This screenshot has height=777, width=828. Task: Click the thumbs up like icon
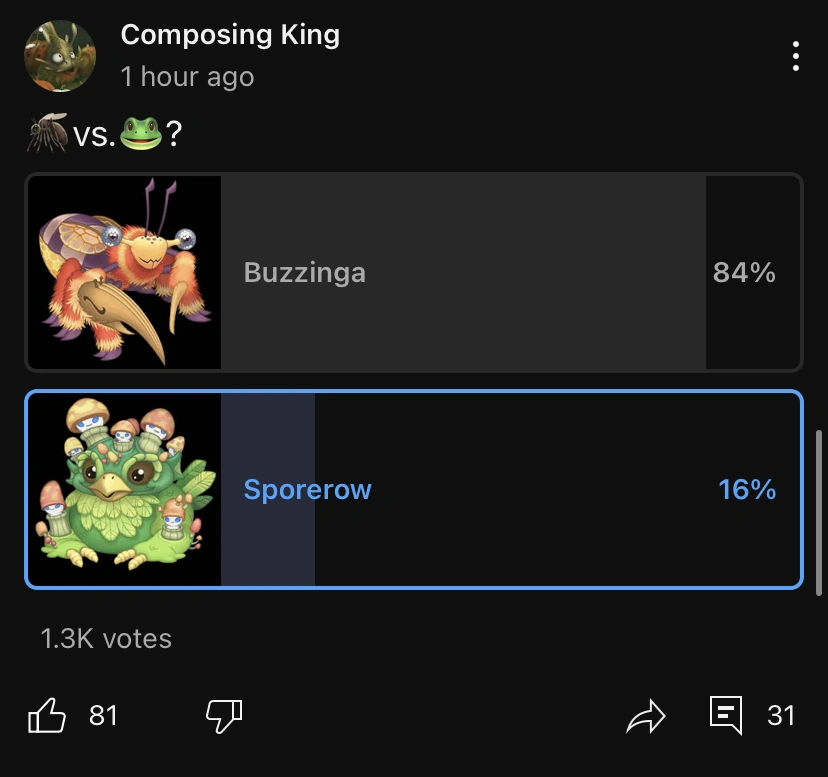pyautogui.click(x=47, y=715)
